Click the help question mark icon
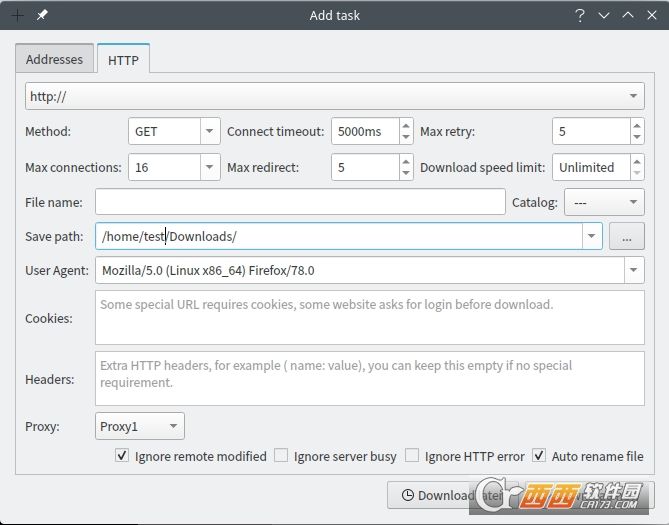The width and height of the screenshot is (669, 525). pyautogui.click(x=580, y=15)
